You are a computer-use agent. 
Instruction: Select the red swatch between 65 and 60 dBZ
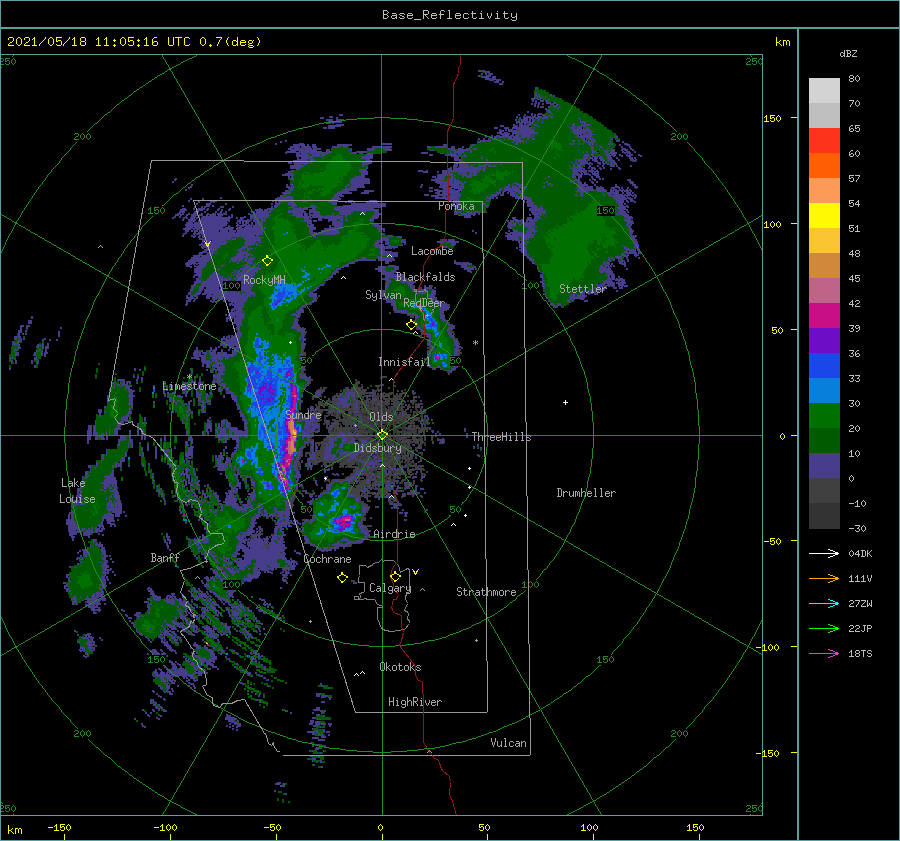coord(824,141)
